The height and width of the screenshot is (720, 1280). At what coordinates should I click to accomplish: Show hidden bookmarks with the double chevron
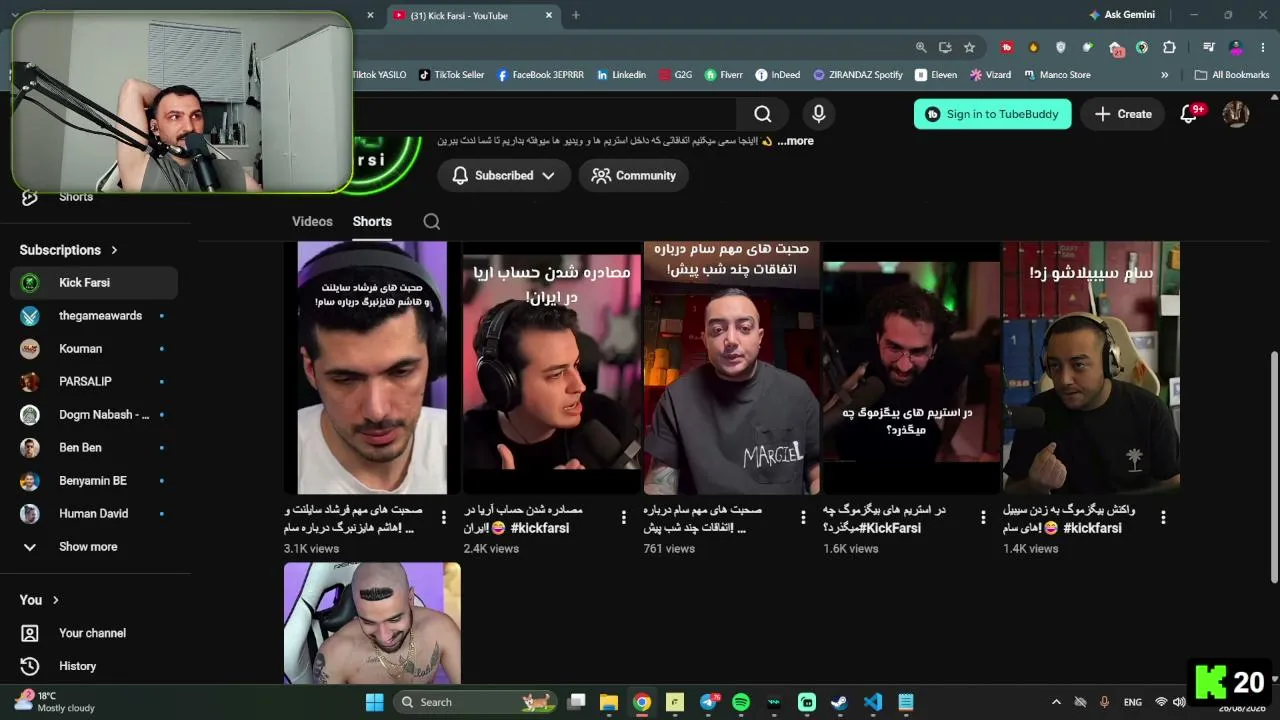tap(1164, 75)
